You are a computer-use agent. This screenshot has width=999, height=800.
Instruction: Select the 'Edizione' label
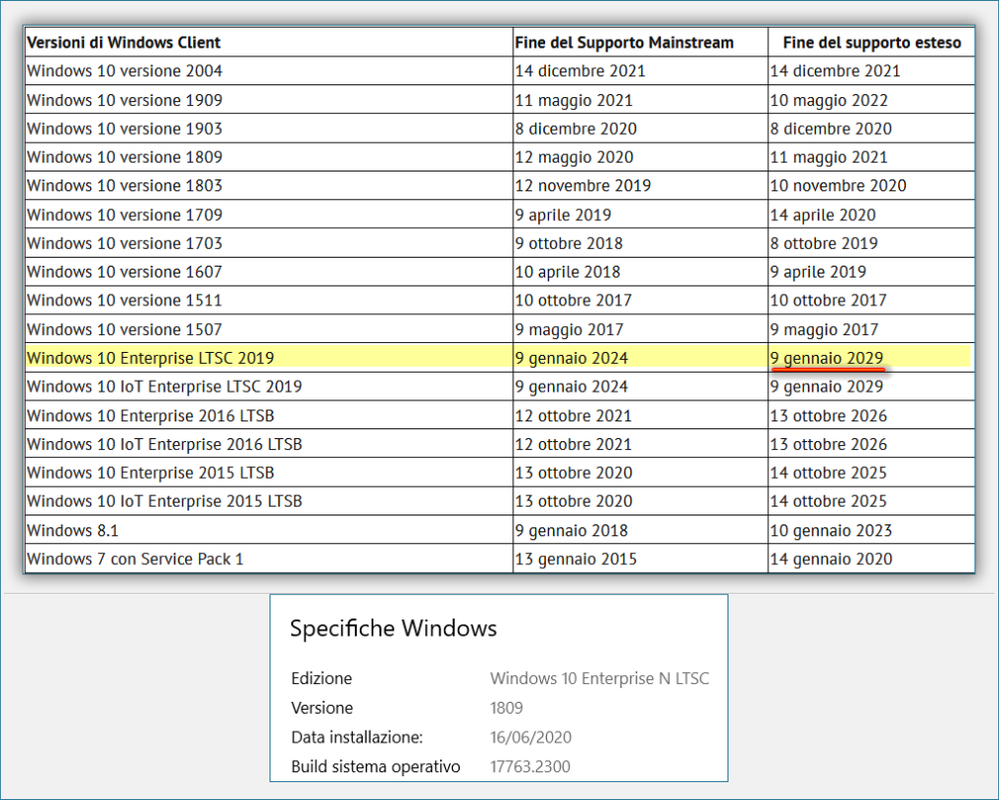pyautogui.click(x=321, y=678)
